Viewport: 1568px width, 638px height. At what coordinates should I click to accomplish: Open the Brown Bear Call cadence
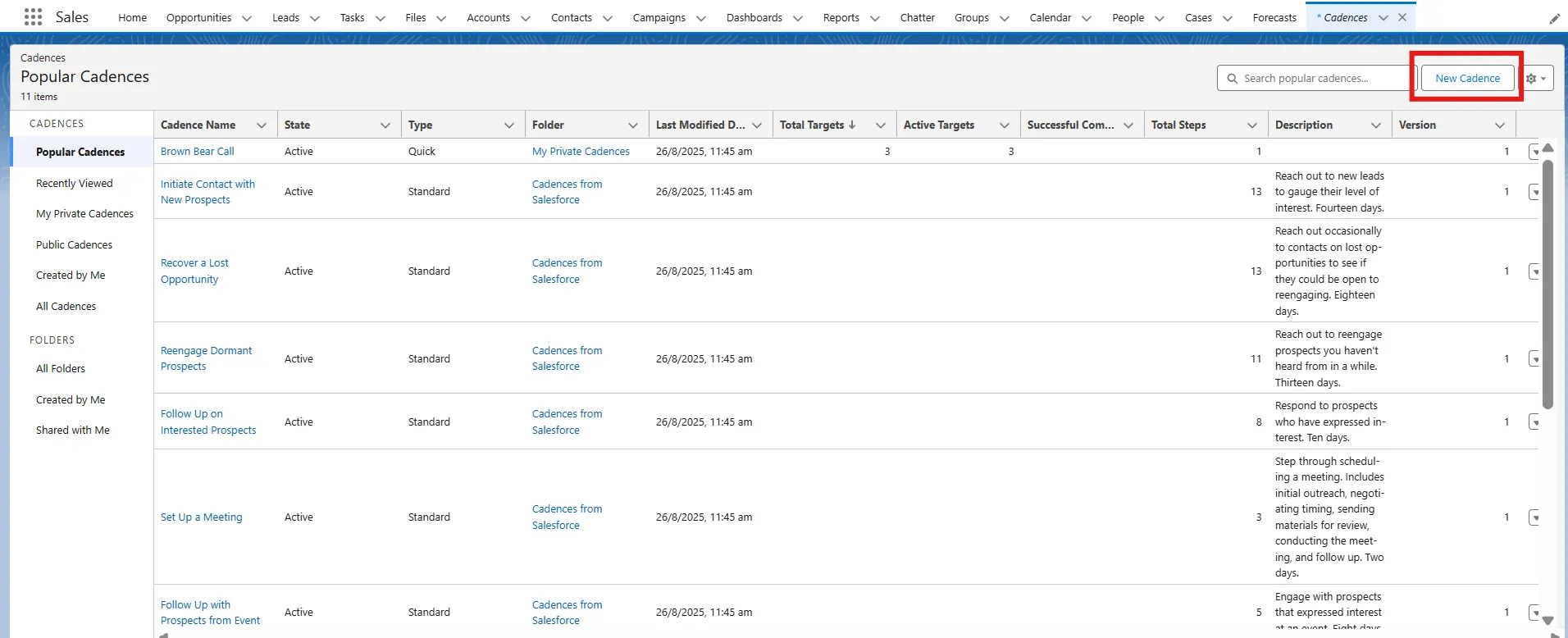click(198, 152)
